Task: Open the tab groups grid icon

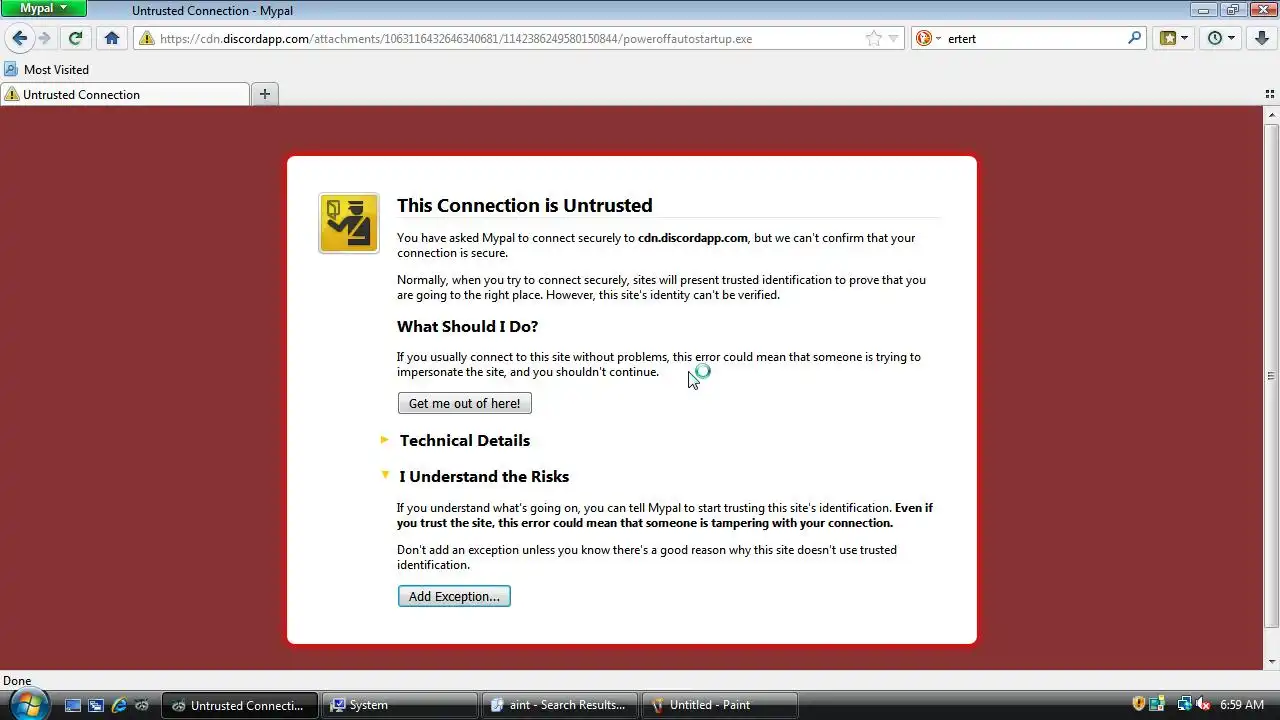Action: point(1270,94)
